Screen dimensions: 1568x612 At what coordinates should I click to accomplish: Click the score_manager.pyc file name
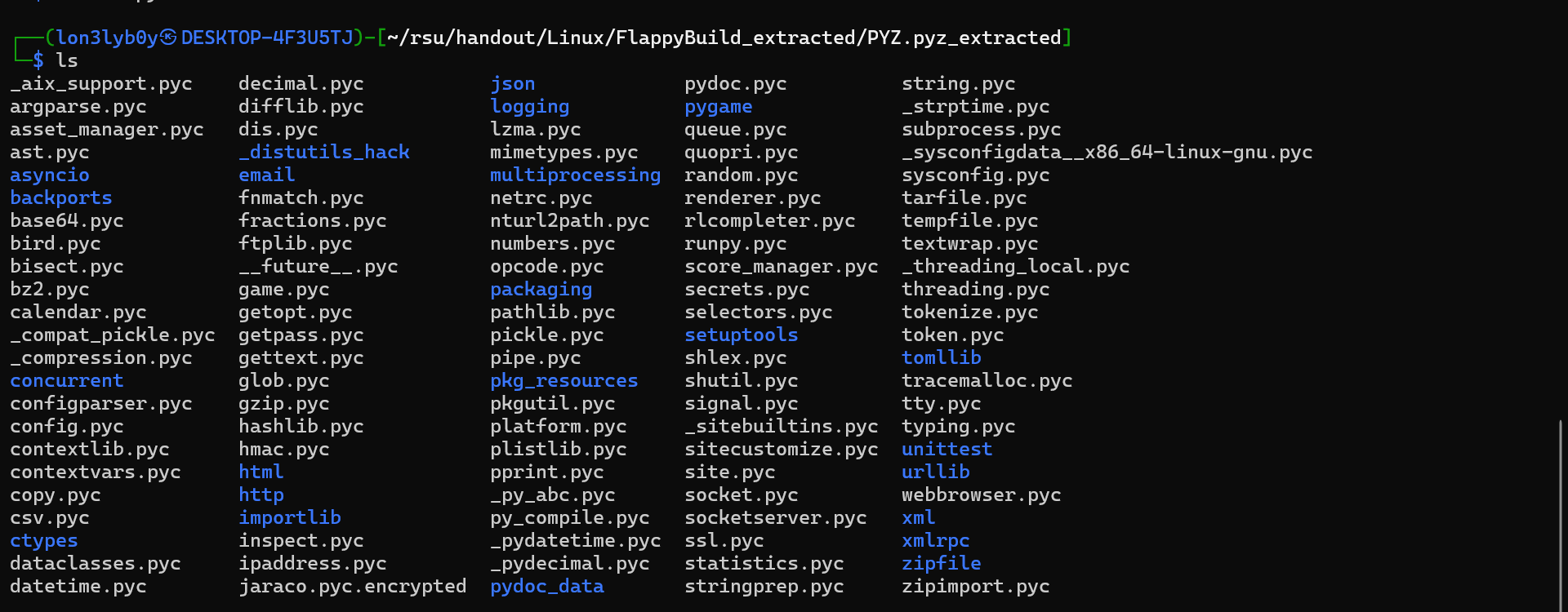(x=781, y=267)
